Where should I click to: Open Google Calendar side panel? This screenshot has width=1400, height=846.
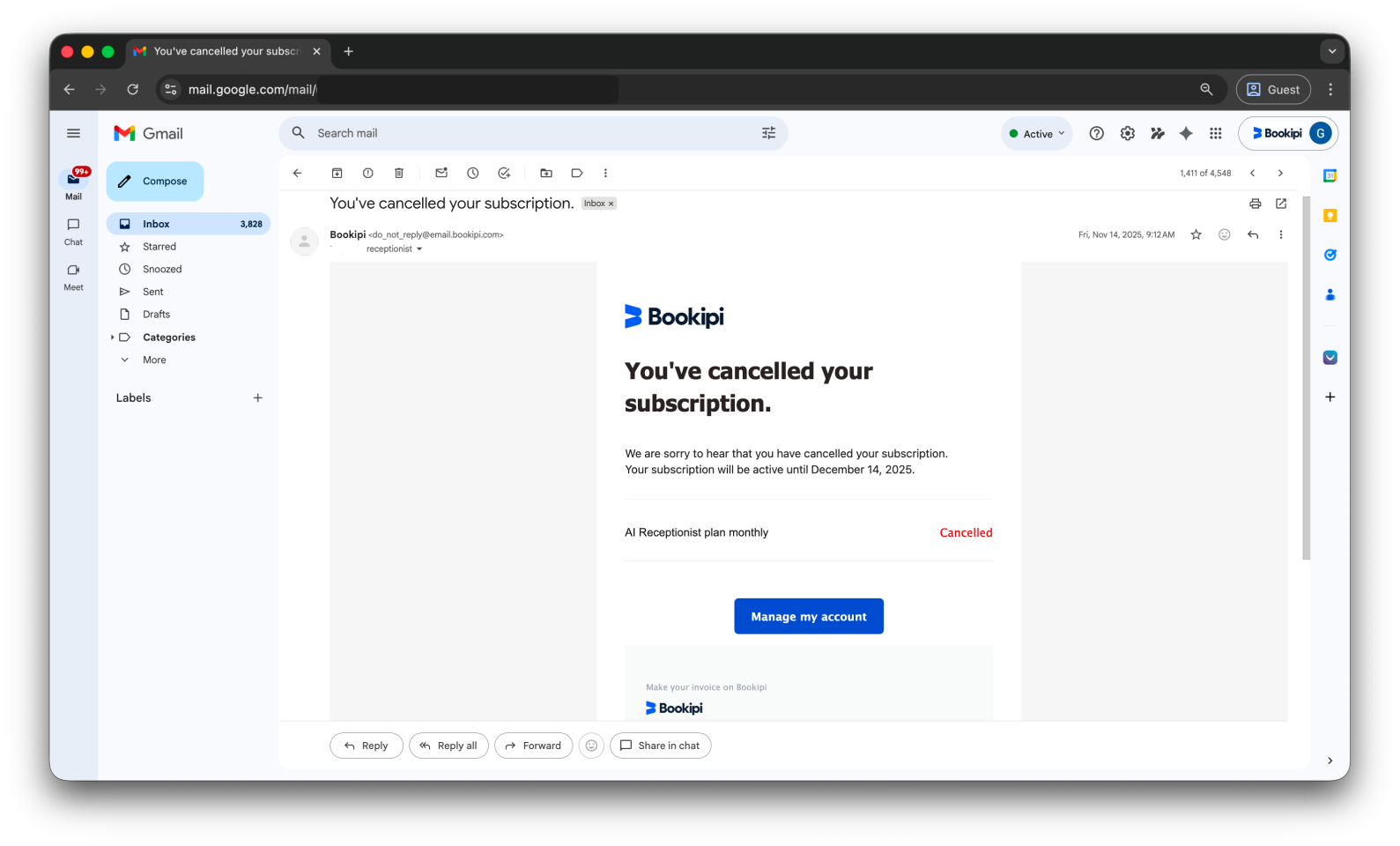pyautogui.click(x=1330, y=176)
